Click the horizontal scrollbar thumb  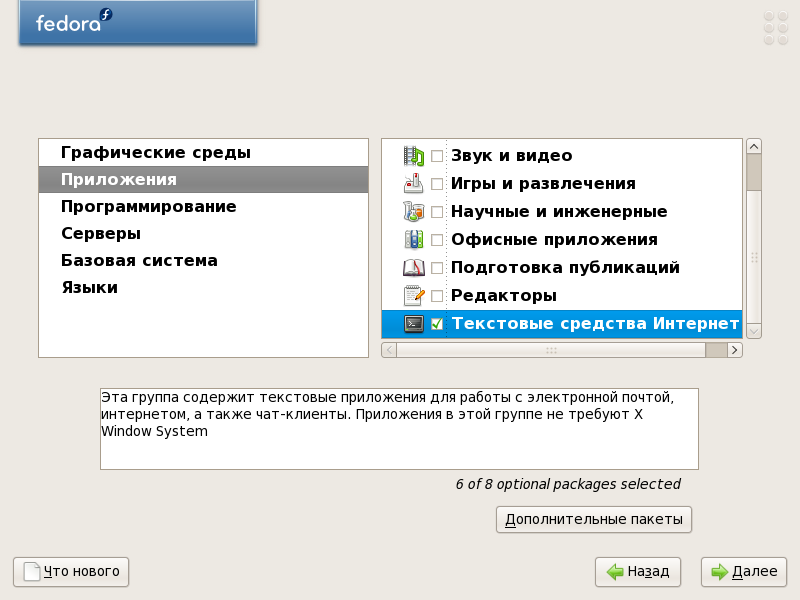tap(551, 350)
